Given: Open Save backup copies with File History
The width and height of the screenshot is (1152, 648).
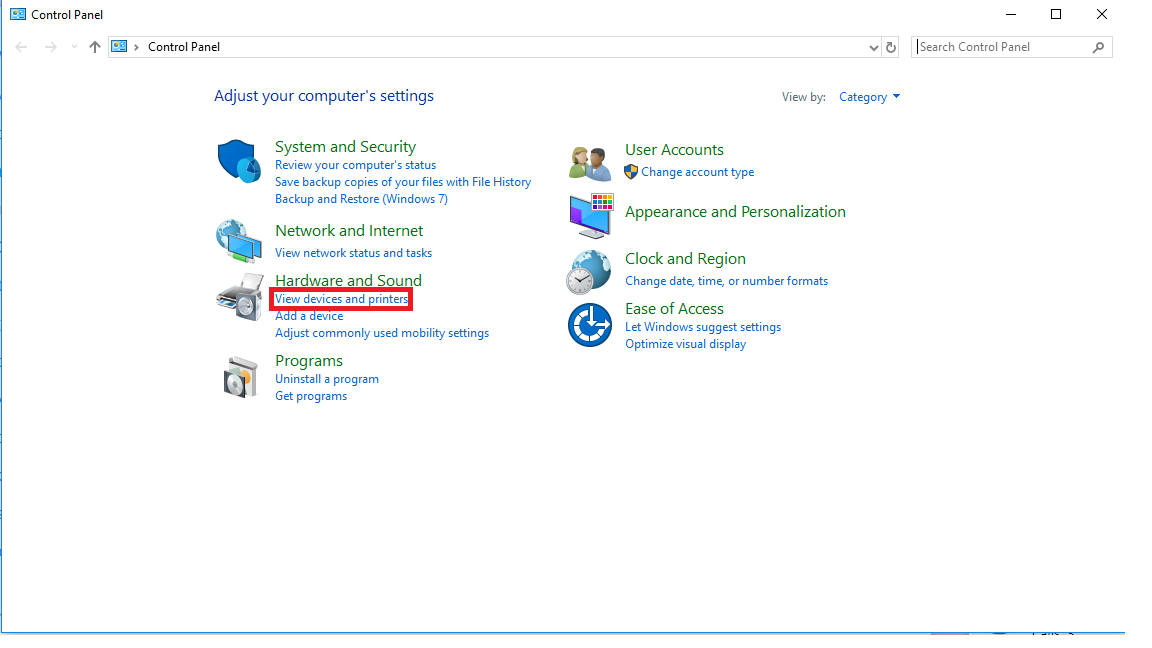Looking at the screenshot, I should click(403, 182).
